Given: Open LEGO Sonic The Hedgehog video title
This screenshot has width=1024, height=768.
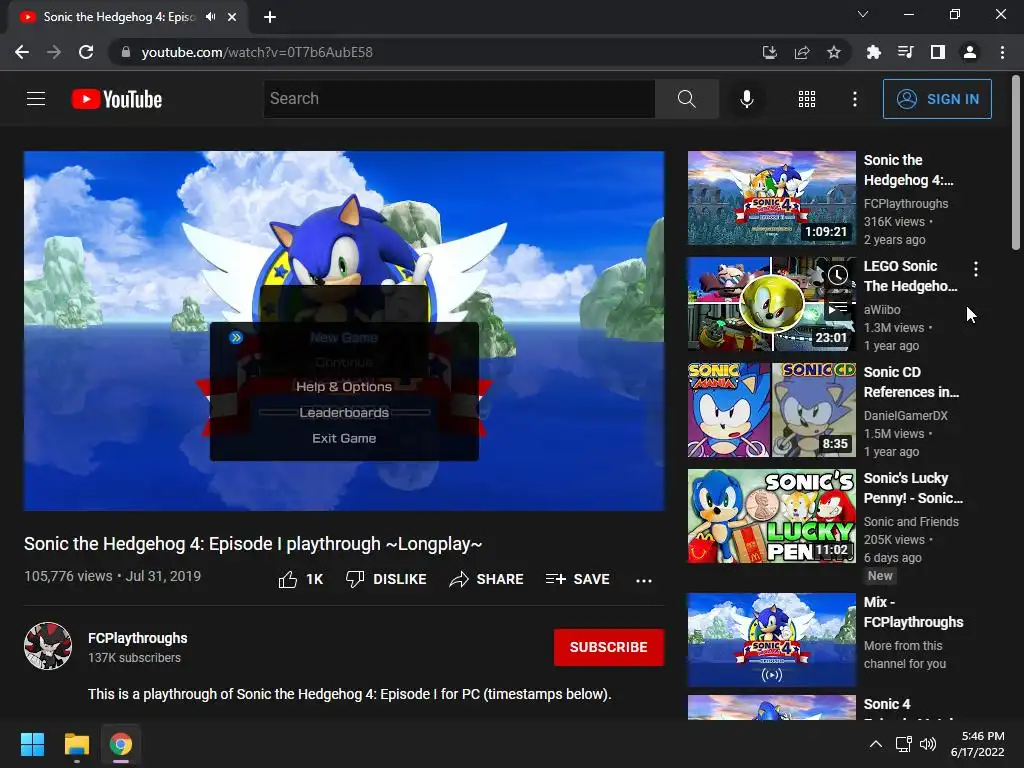Looking at the screenshot, I should tap(910, 276).
